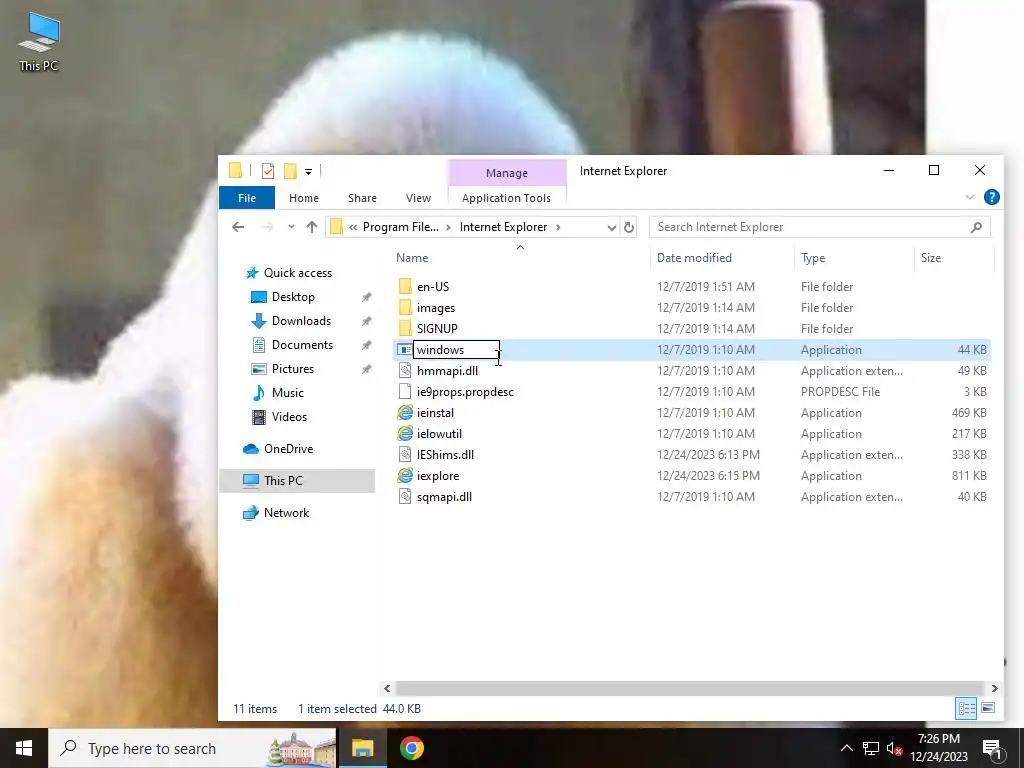1024x768 pixels.
Task: Open the File menu tab
Action: point(247,198)
